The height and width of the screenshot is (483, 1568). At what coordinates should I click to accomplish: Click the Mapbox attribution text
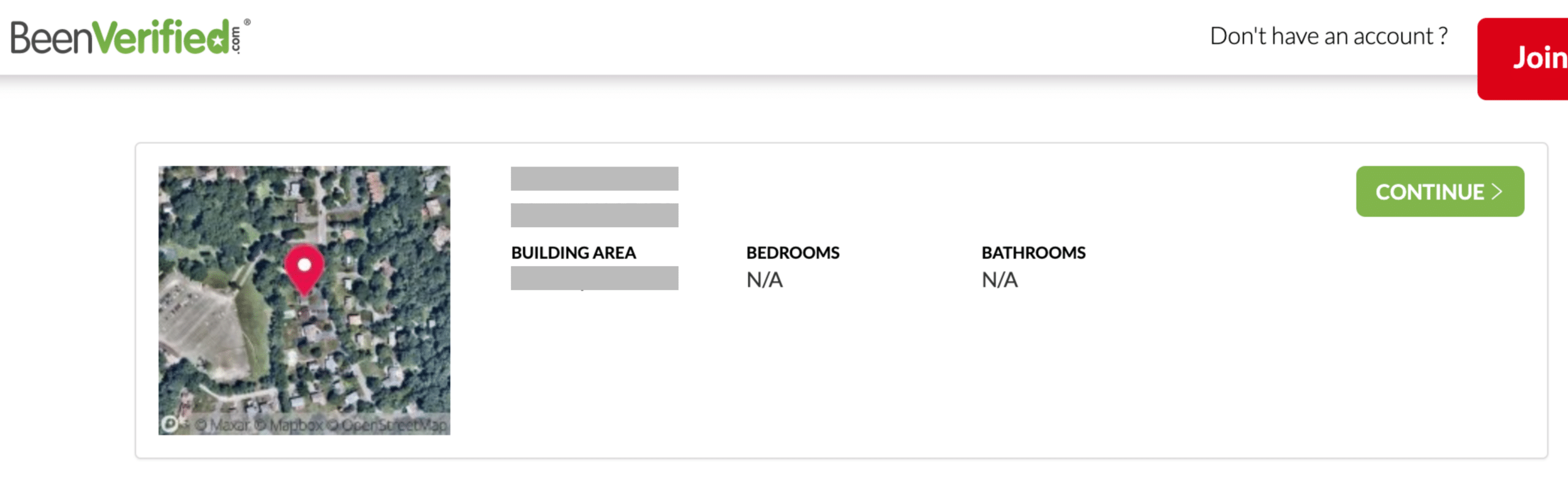click(x=288, y=424)
